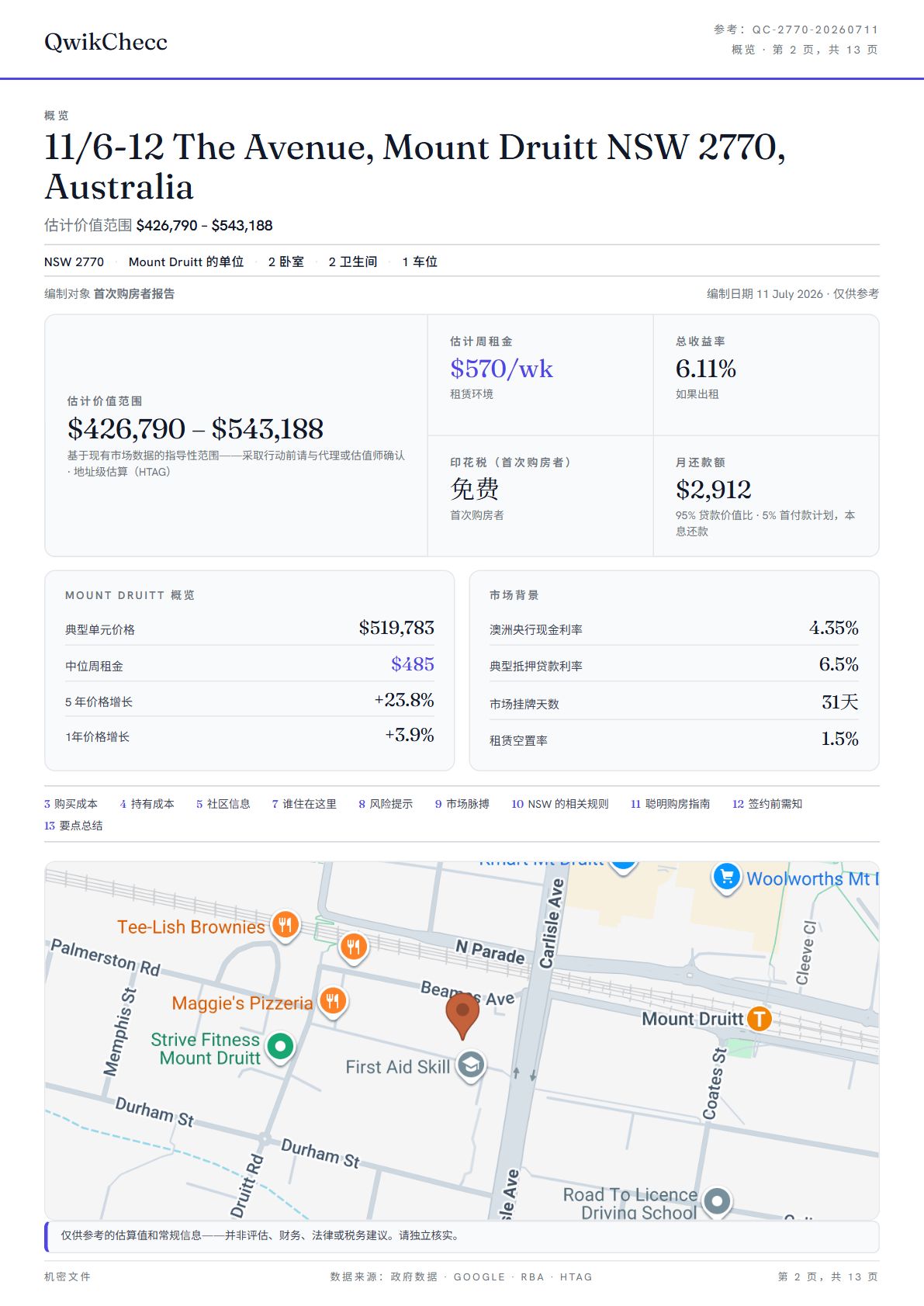The image size is (924, 1306).
Task: Click the $2,912 monthly repayment value
Action: [x=713, y=490]
